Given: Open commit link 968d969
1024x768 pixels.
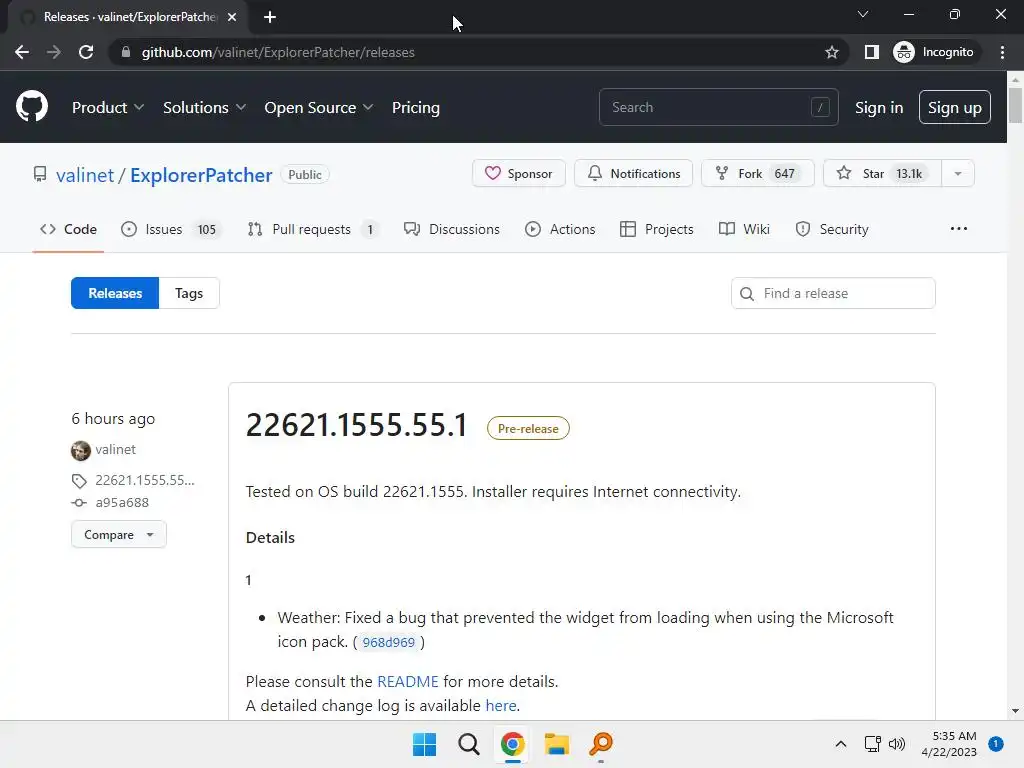Looking at the screenshot, I should [x=389, y=643].
